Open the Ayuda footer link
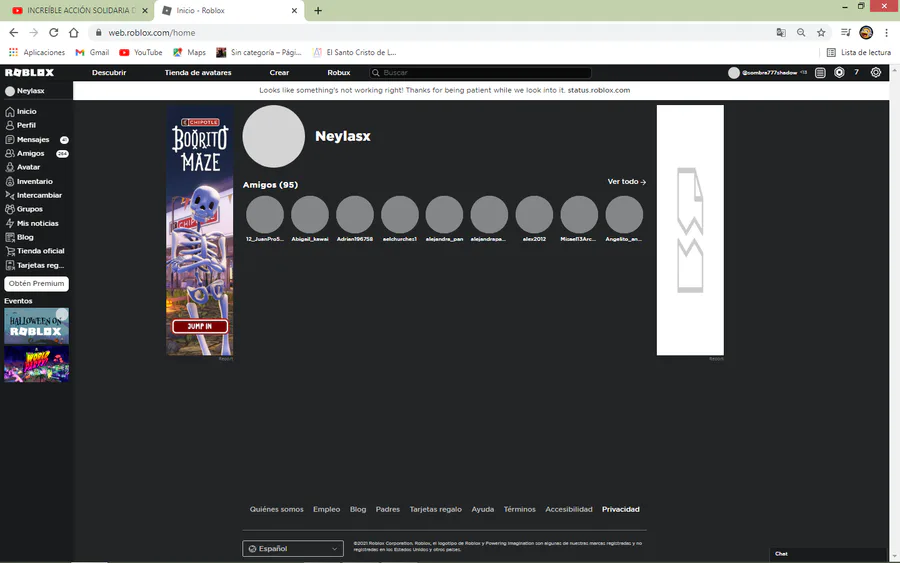This screenshot has width=900, height=563. pyautogui.click(x=483, y=509)
